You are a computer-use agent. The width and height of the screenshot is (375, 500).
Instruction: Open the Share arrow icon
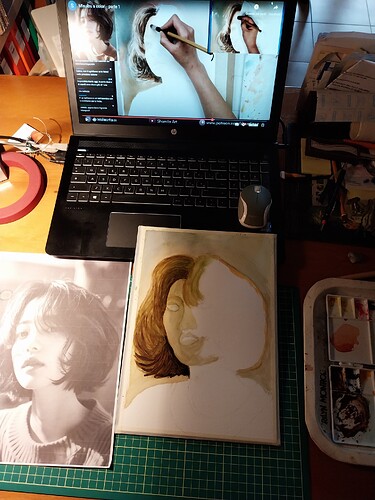[x=276, y=7]
